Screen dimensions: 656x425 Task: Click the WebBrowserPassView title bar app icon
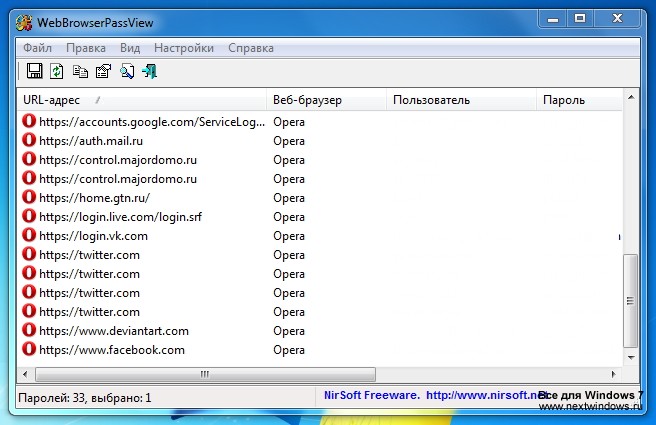(x=24, y=23)
